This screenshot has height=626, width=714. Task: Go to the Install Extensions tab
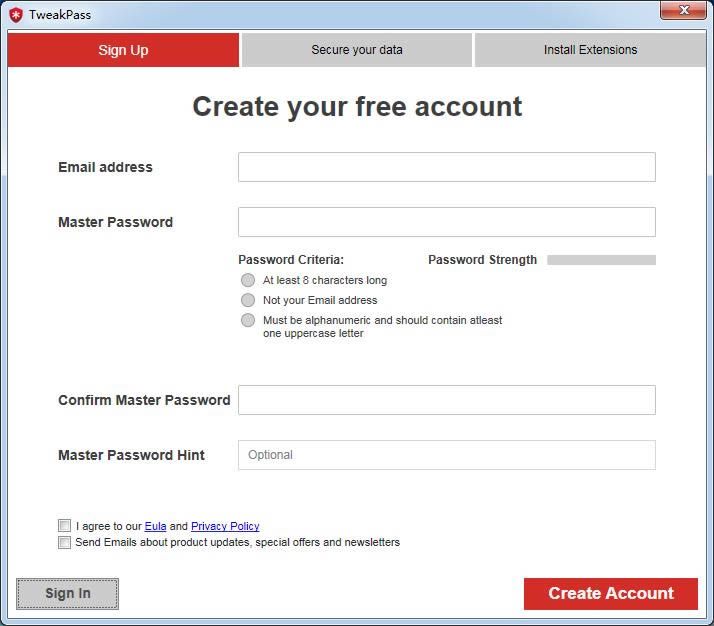(x=590, y=50)
